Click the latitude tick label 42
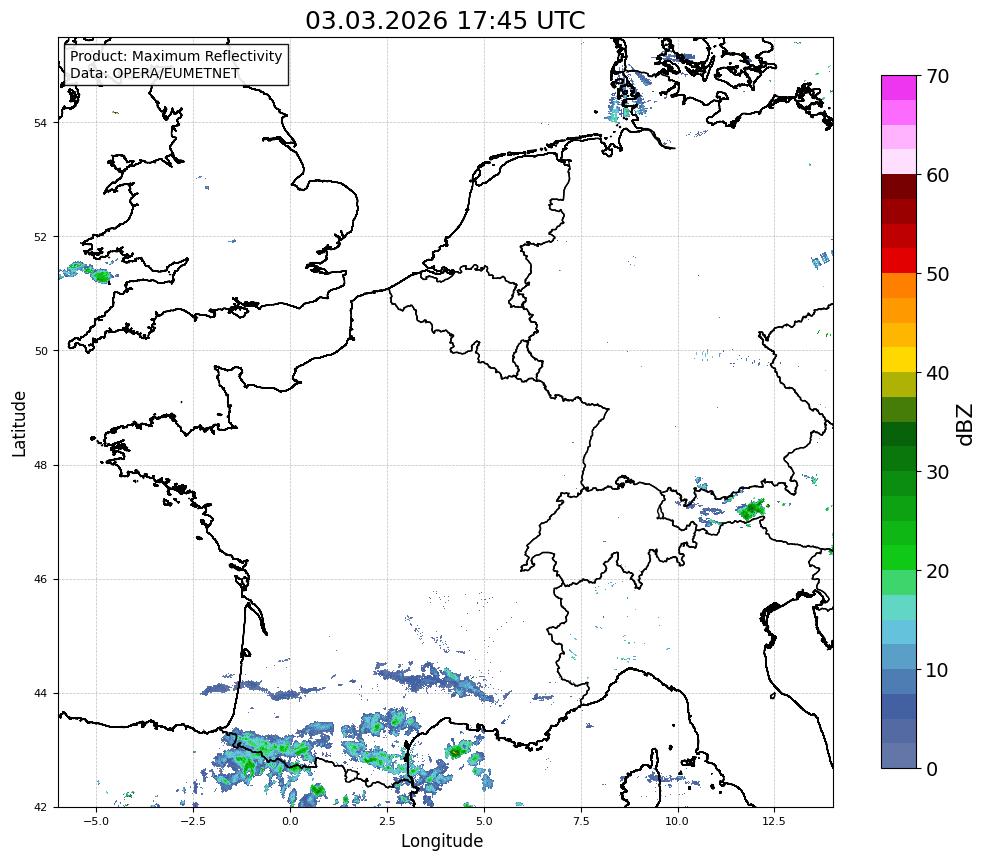 click(x=40, y=807)
